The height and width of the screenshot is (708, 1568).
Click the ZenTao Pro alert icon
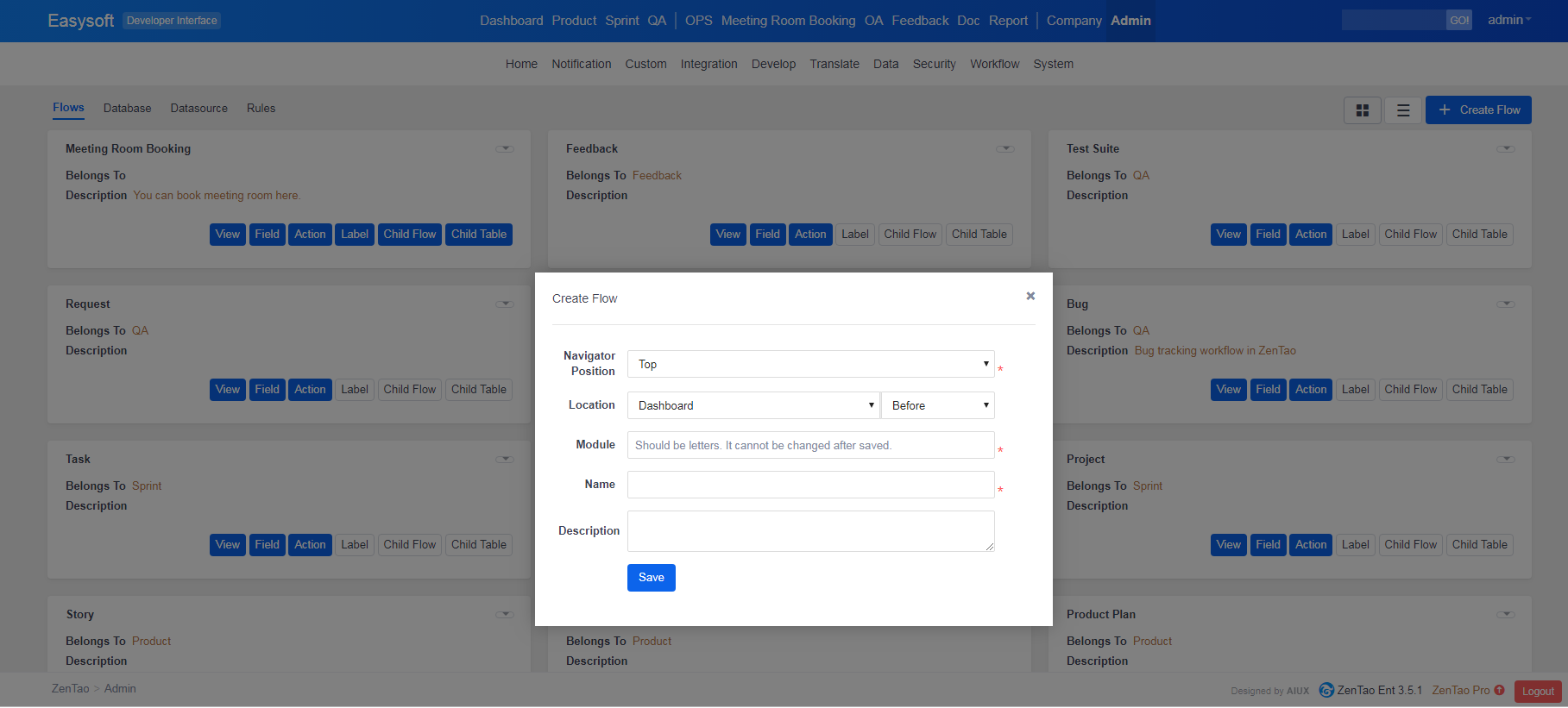1500,690
